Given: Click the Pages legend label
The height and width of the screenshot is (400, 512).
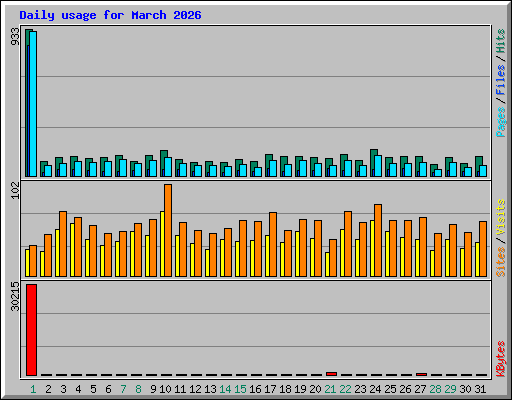Looking at the screenshot, I should tap(501, 122).
